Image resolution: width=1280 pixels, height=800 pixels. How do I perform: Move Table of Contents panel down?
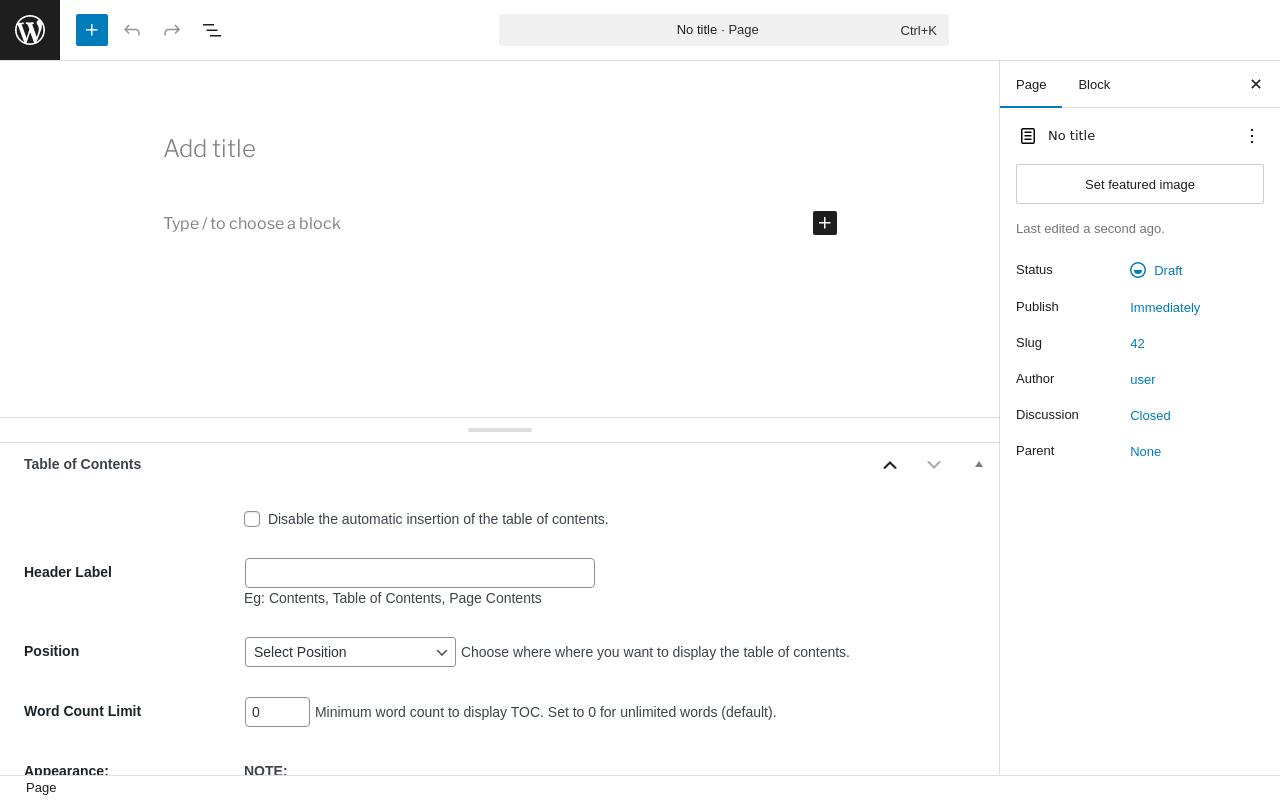(934, 465)
